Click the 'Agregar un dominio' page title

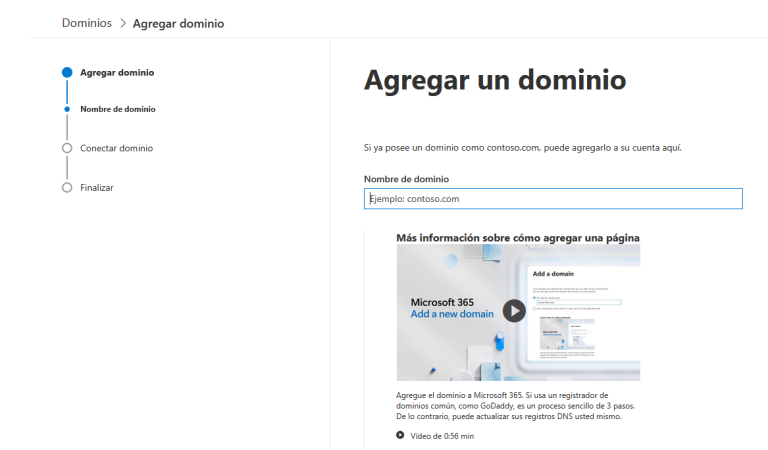click(494, 81)
